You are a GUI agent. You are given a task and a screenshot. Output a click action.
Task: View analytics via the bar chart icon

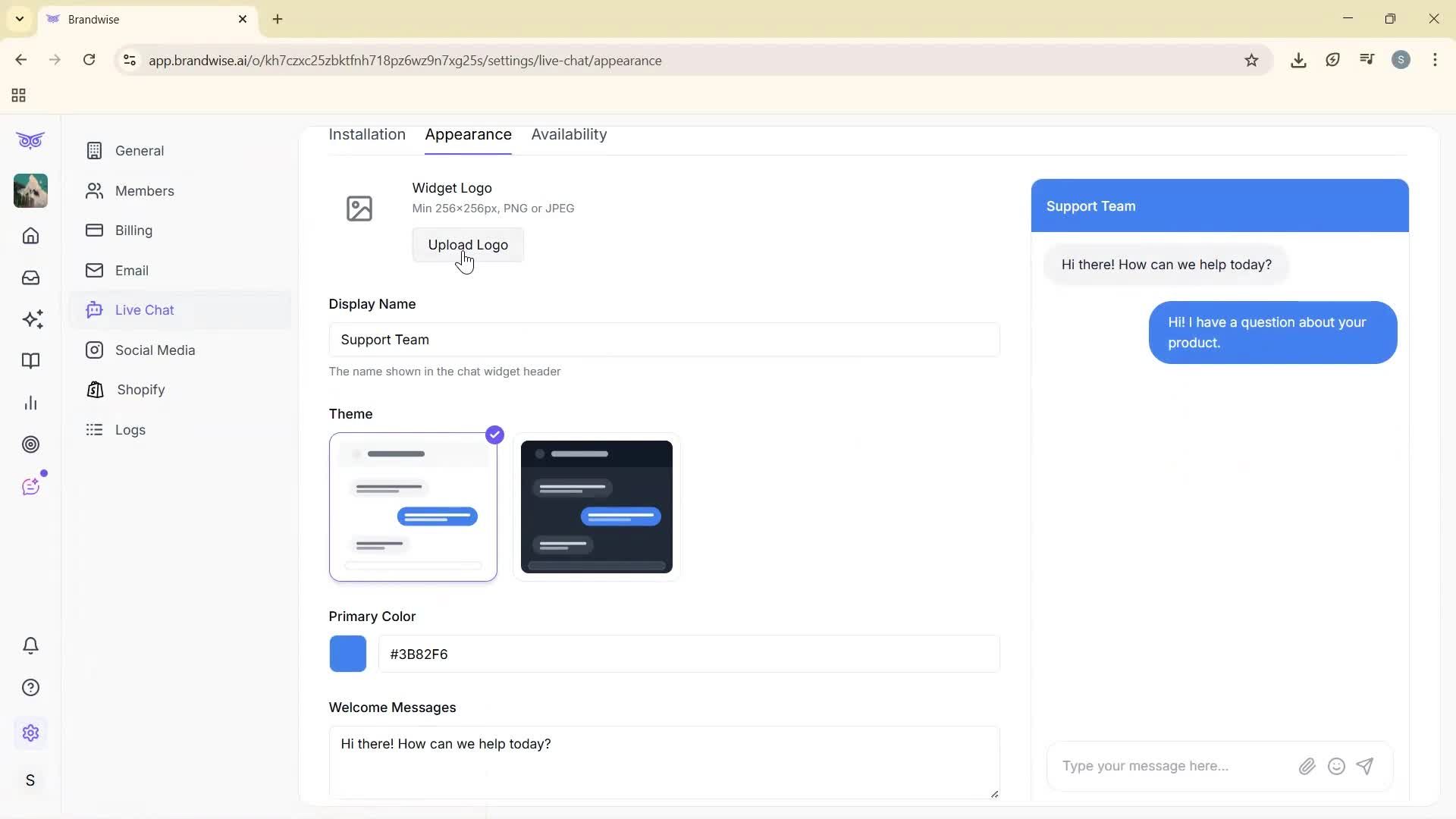click(x=30, y=403)
